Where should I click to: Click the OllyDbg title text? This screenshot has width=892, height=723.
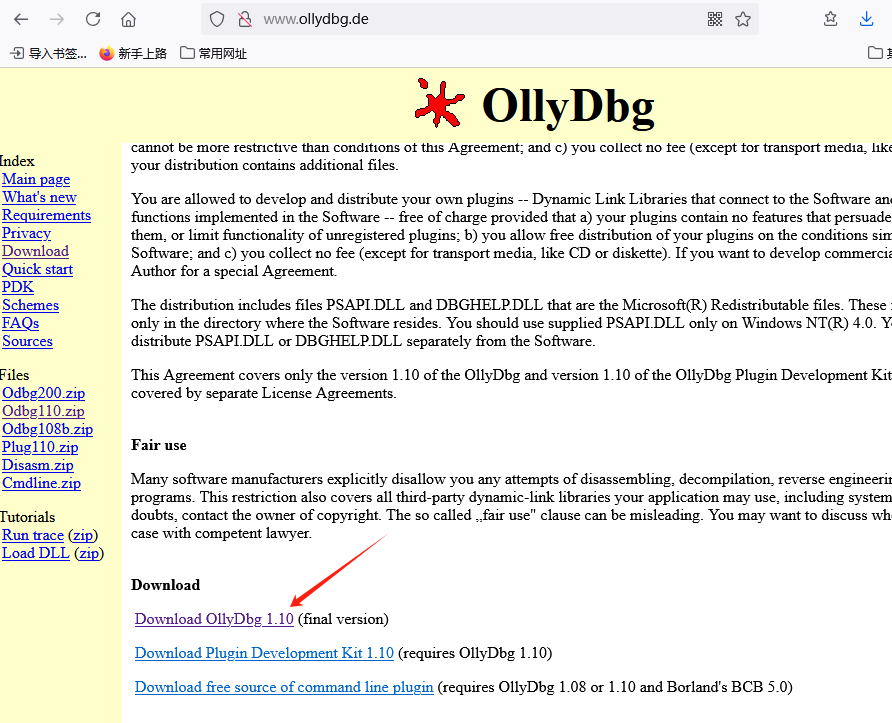[x=568, y=105]
